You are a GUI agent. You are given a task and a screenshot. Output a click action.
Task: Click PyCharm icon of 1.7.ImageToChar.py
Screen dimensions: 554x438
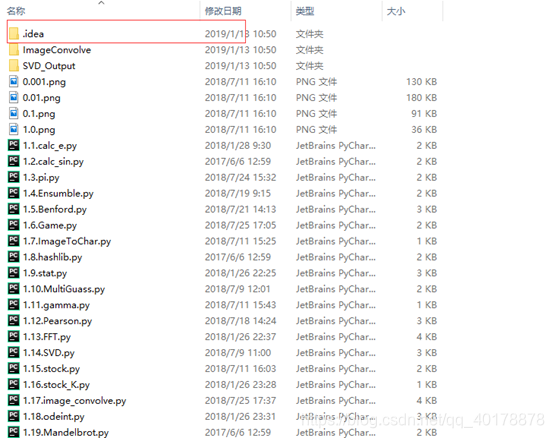[x=13, y=241]
